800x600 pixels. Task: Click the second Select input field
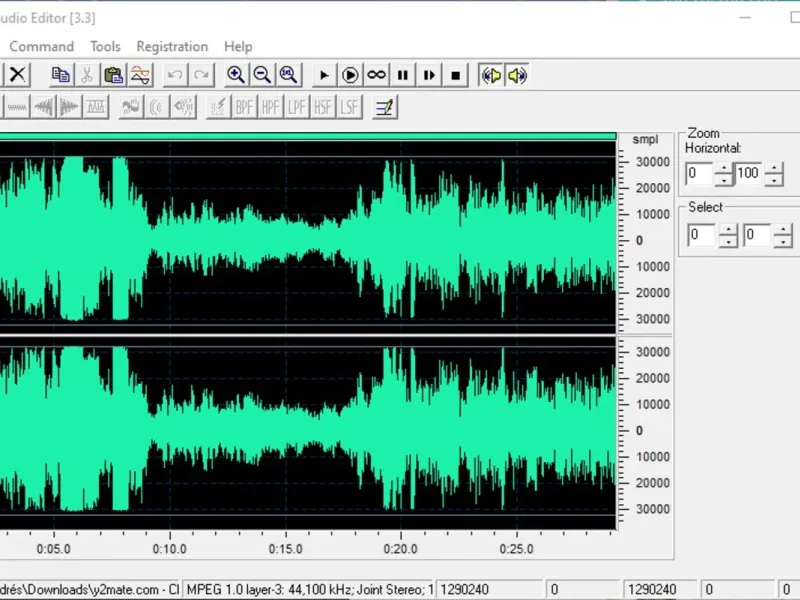(756, 236)
